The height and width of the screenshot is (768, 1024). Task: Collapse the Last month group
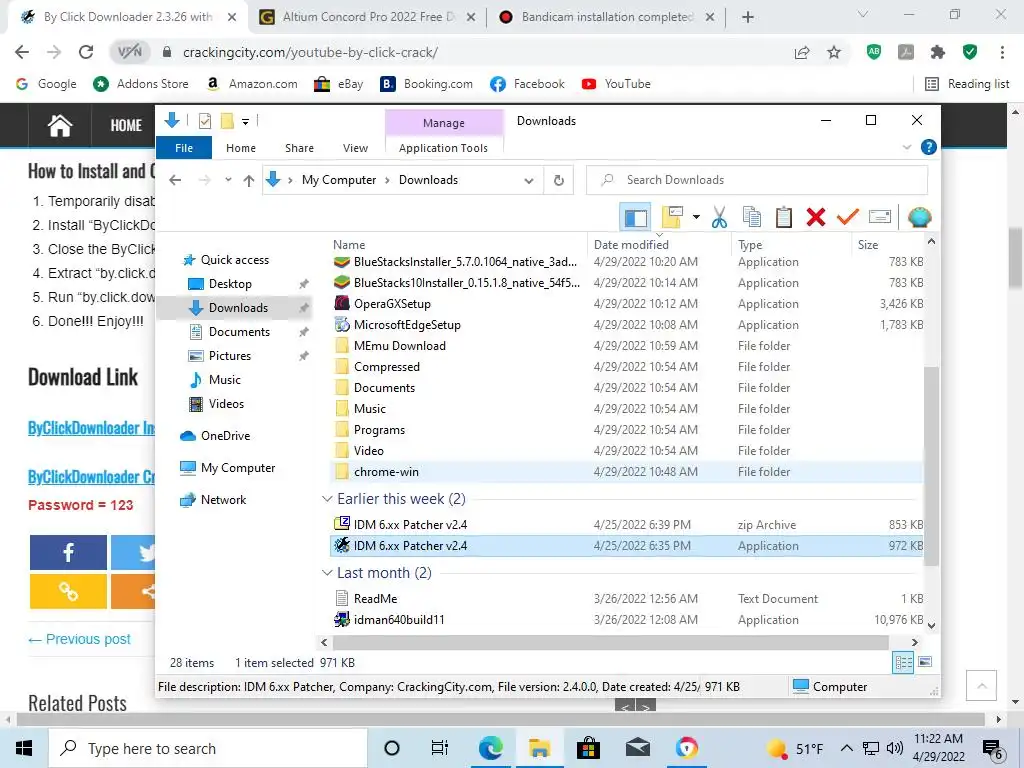coord(327,573)
